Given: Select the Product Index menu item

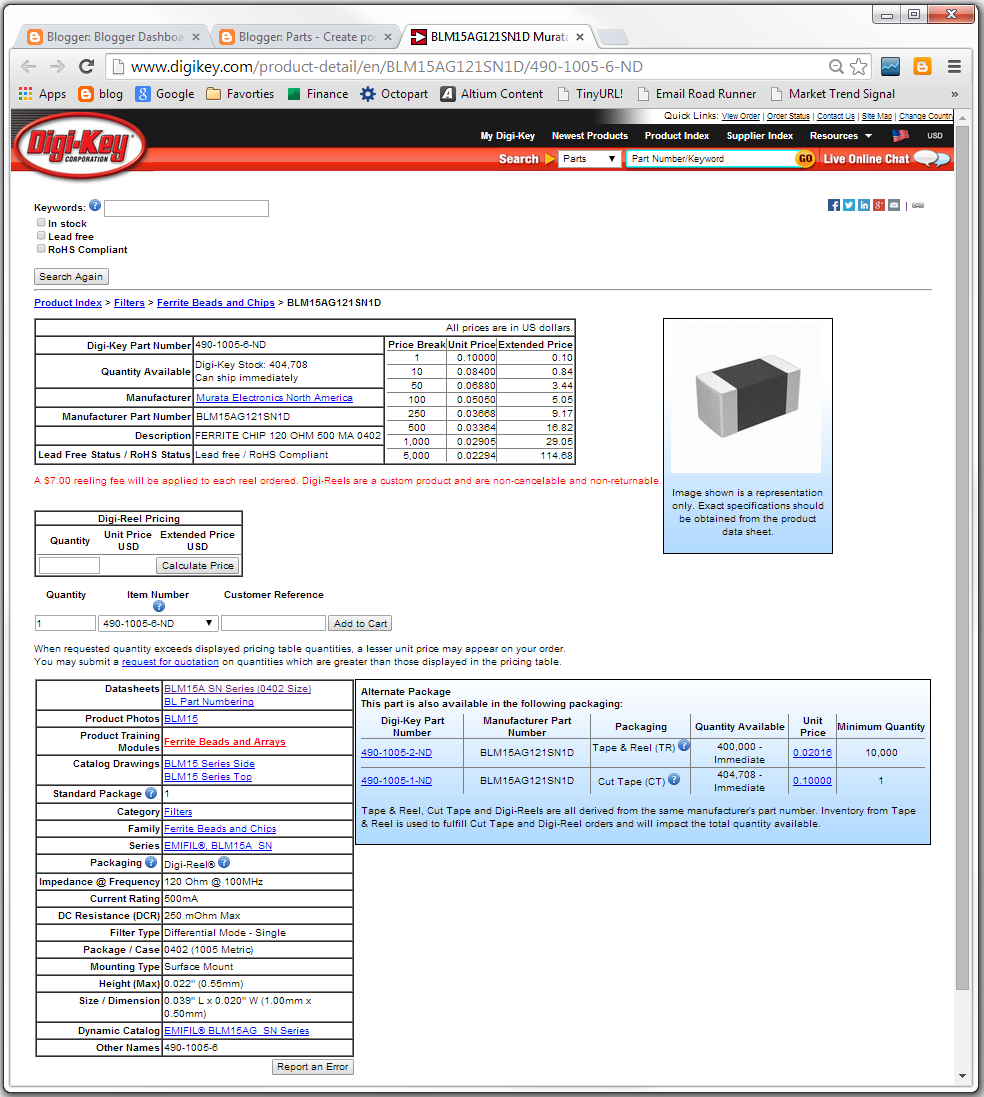Looking at the screenshot, I should pyautogui.click(x=677, y=135).
